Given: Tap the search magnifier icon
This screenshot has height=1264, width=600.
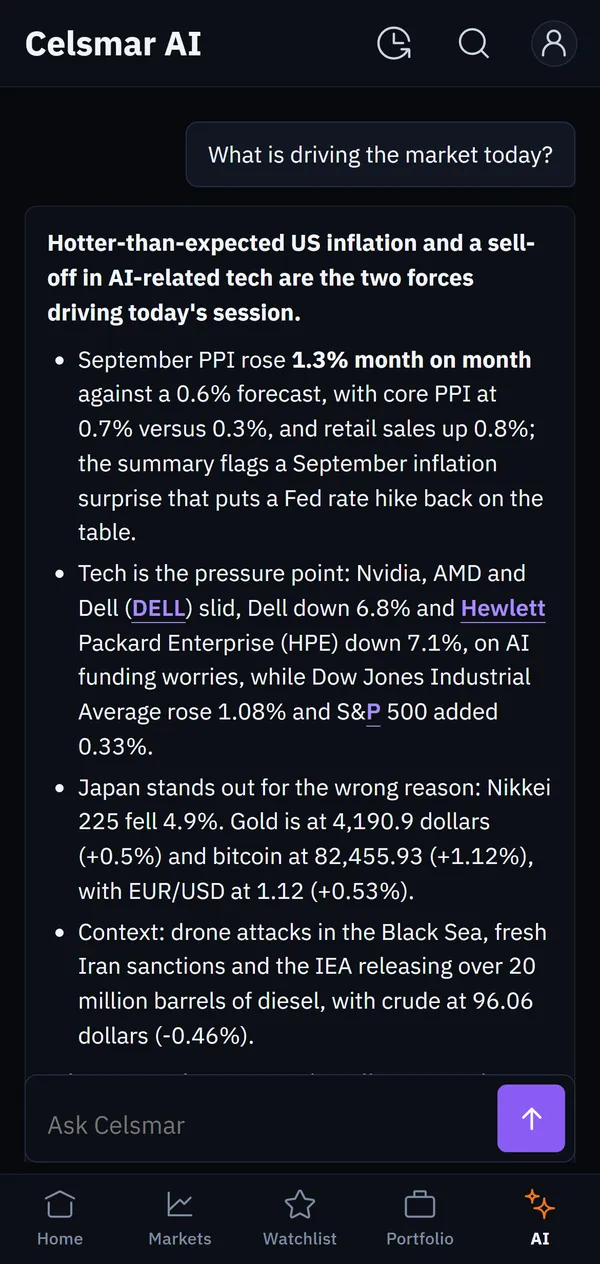Looking at the screenshot, I should [x=473, y=43].
